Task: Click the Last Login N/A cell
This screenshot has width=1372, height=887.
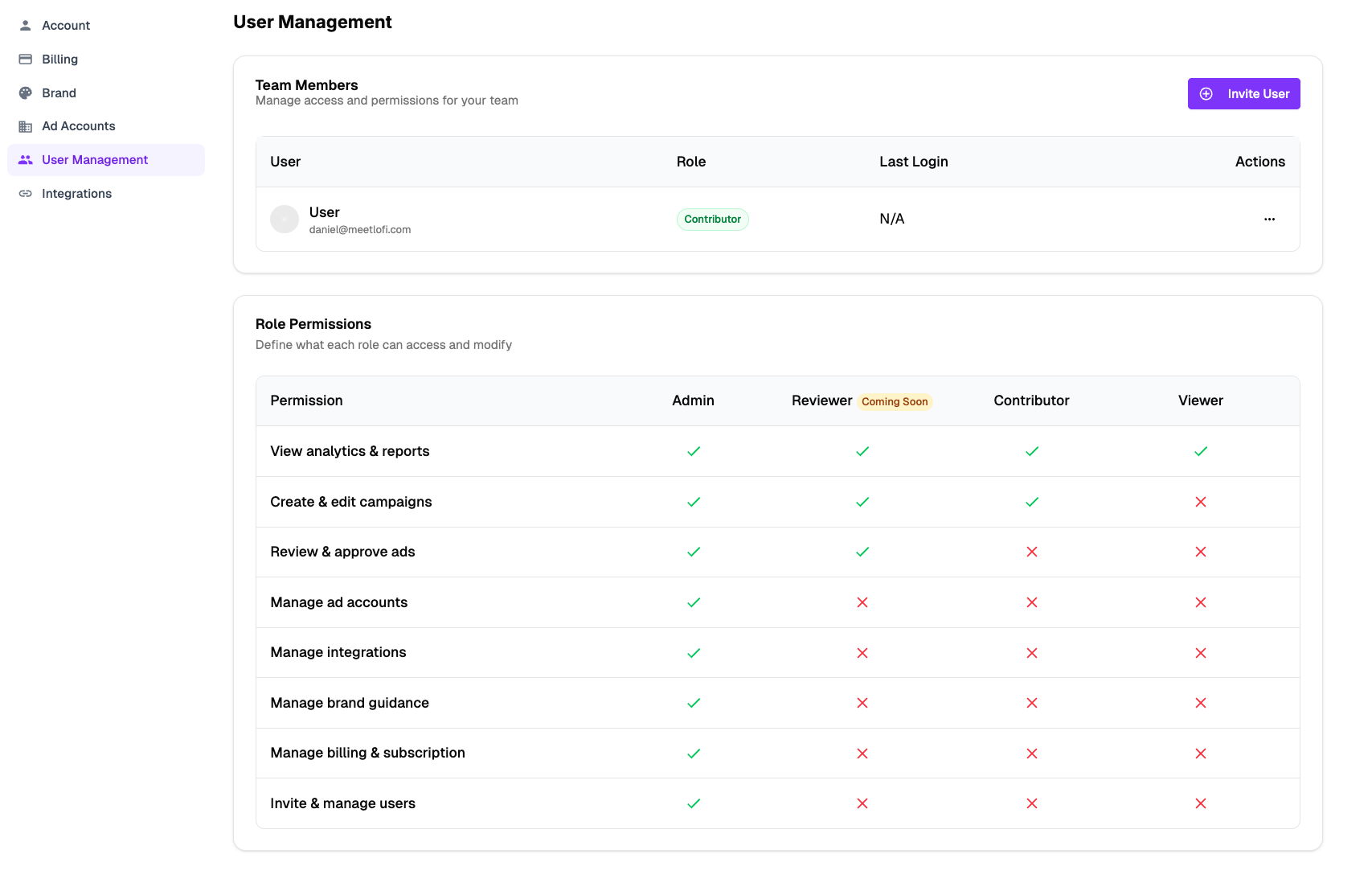Action: point(891,219)
